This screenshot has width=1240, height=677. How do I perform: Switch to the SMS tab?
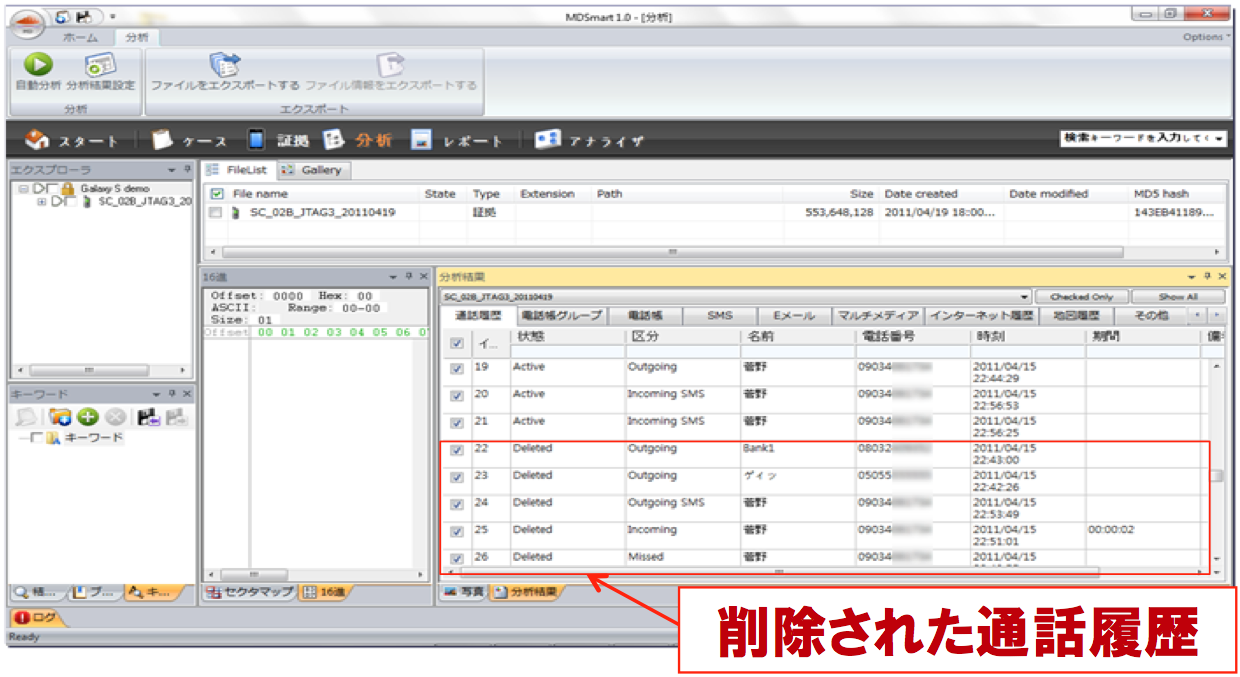tap(719, 316)
